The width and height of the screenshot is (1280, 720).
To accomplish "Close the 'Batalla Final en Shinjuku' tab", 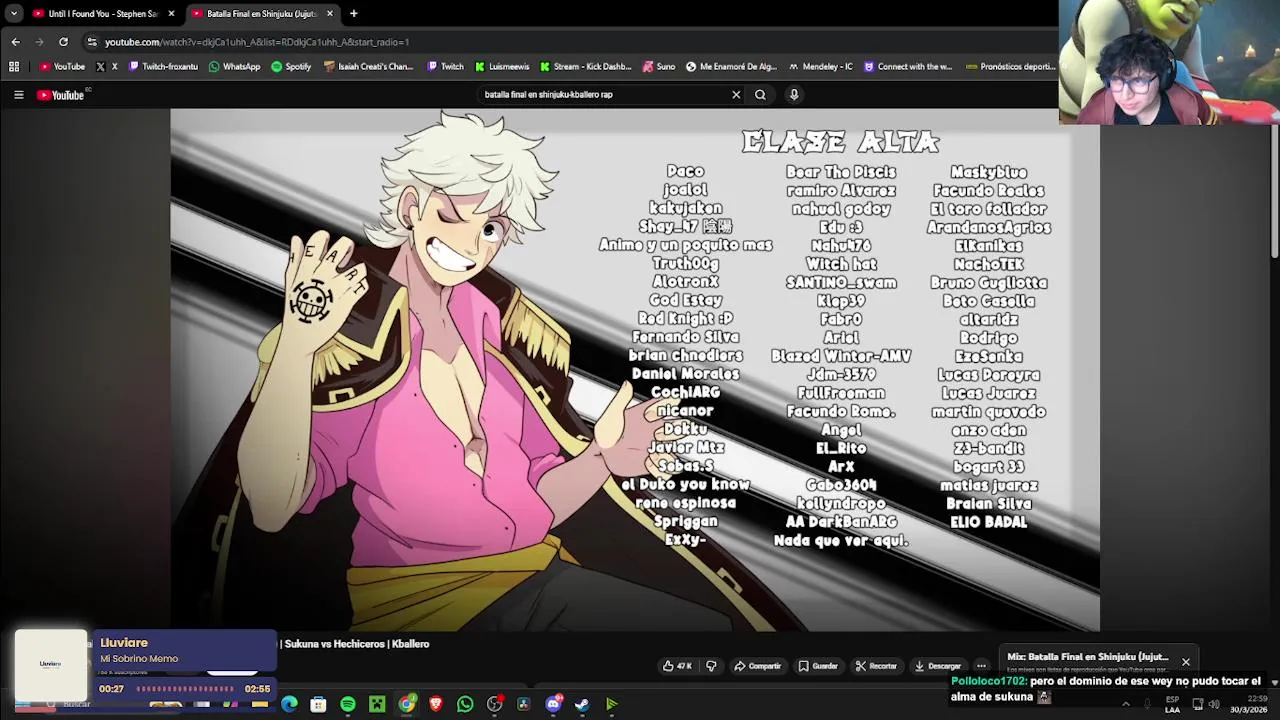I will click(x=329, y=14).
